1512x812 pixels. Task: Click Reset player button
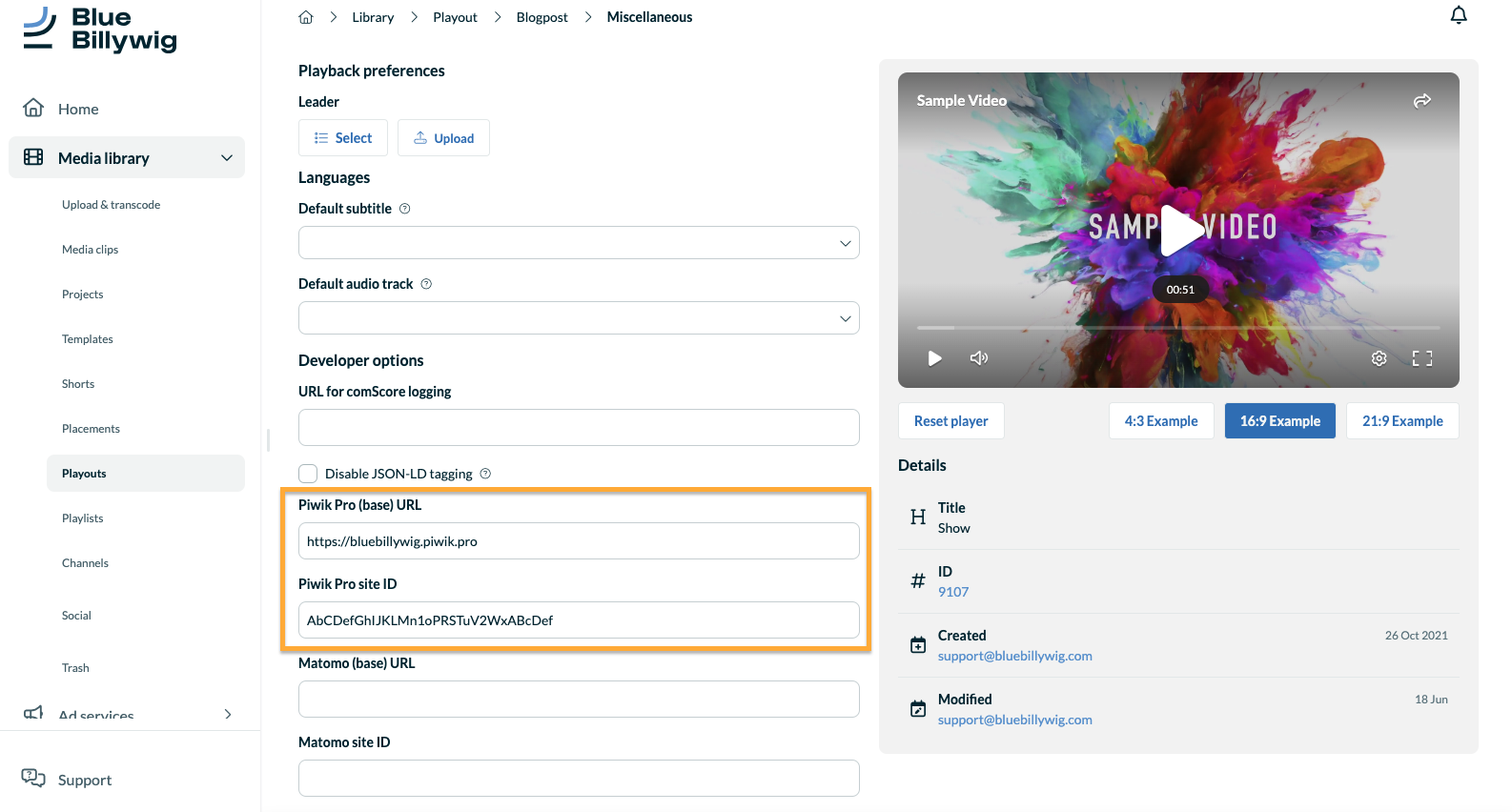951,421
